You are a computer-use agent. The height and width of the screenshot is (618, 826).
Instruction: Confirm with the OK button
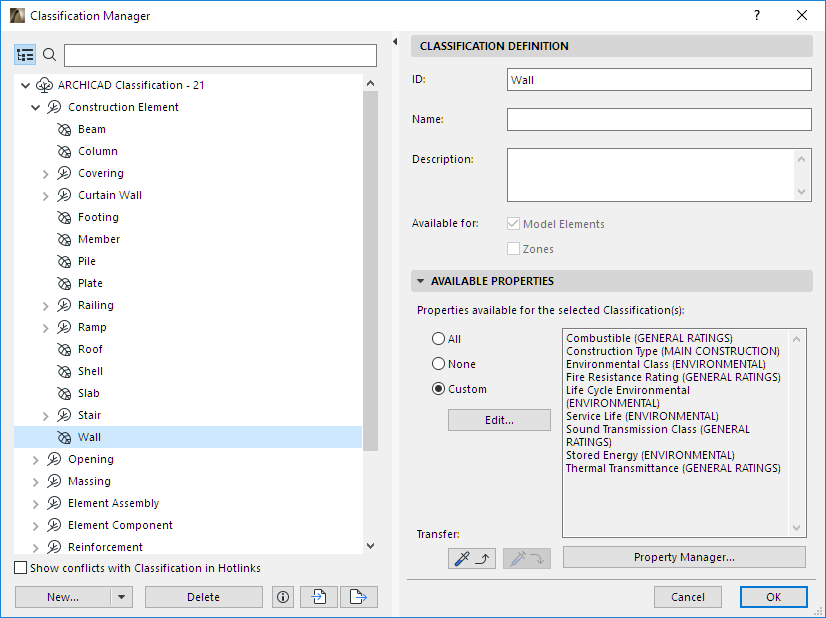[773, 597]
